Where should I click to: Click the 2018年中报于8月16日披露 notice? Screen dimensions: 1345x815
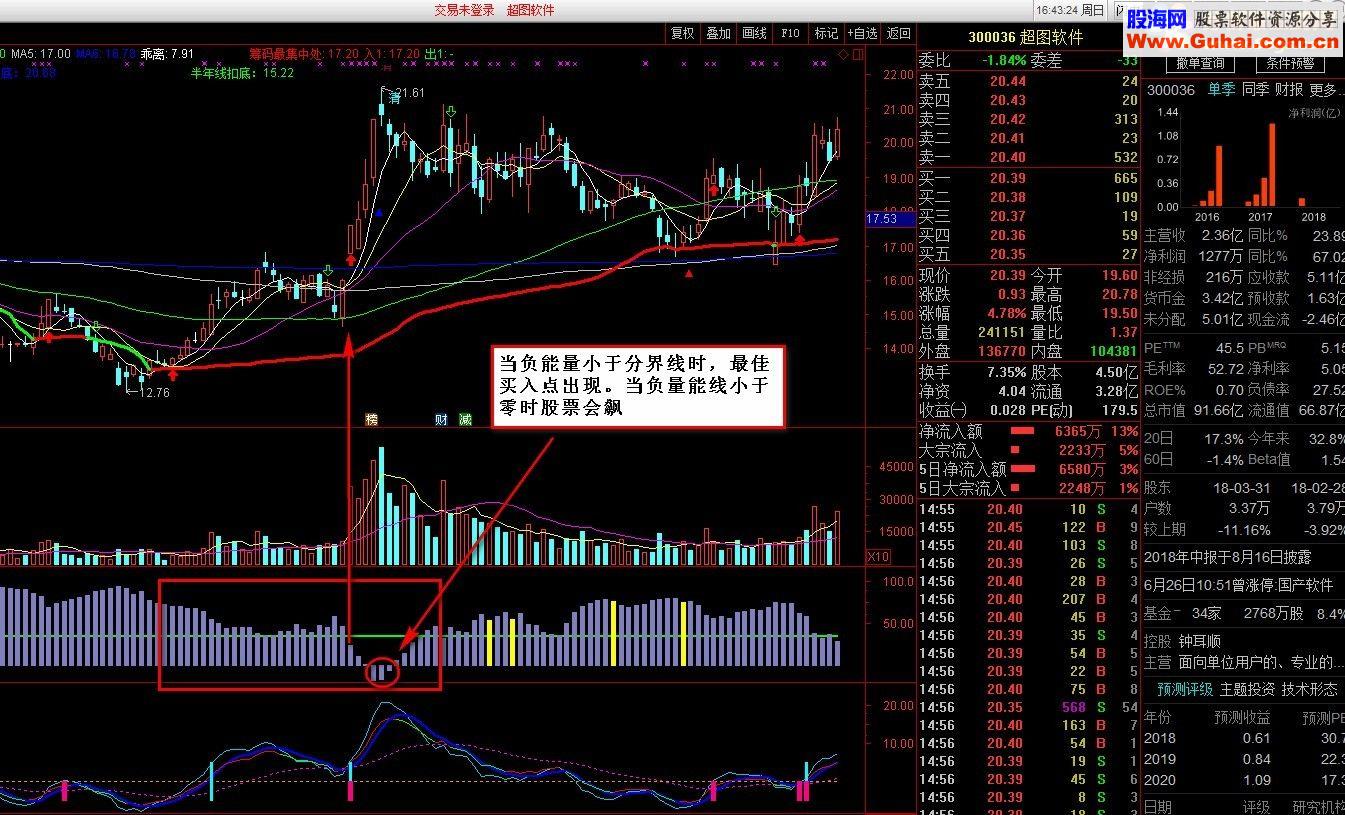(x=1227, y=557)
